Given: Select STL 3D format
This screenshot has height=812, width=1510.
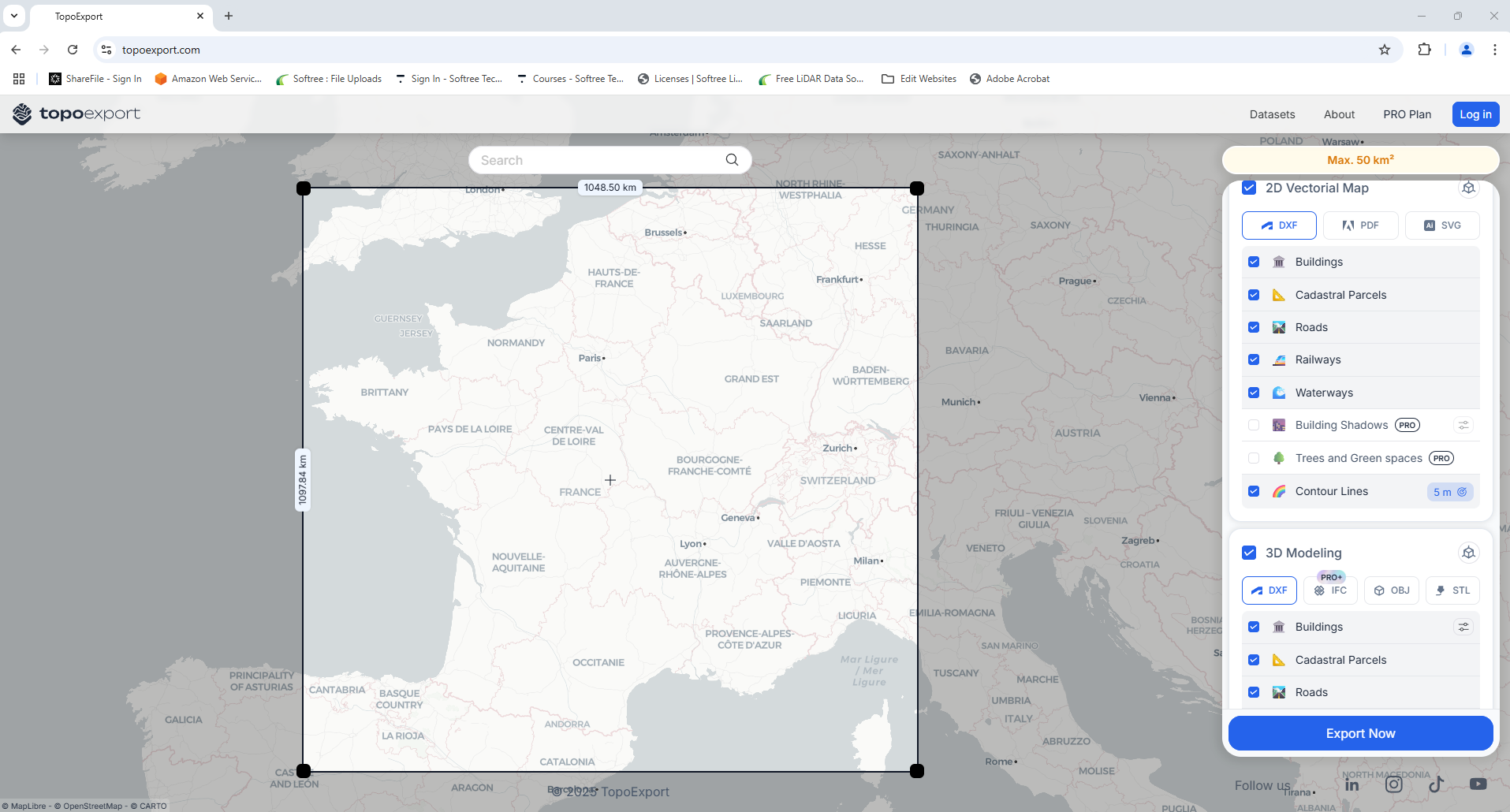Looking at the screenshot, I should point(1452,590).
